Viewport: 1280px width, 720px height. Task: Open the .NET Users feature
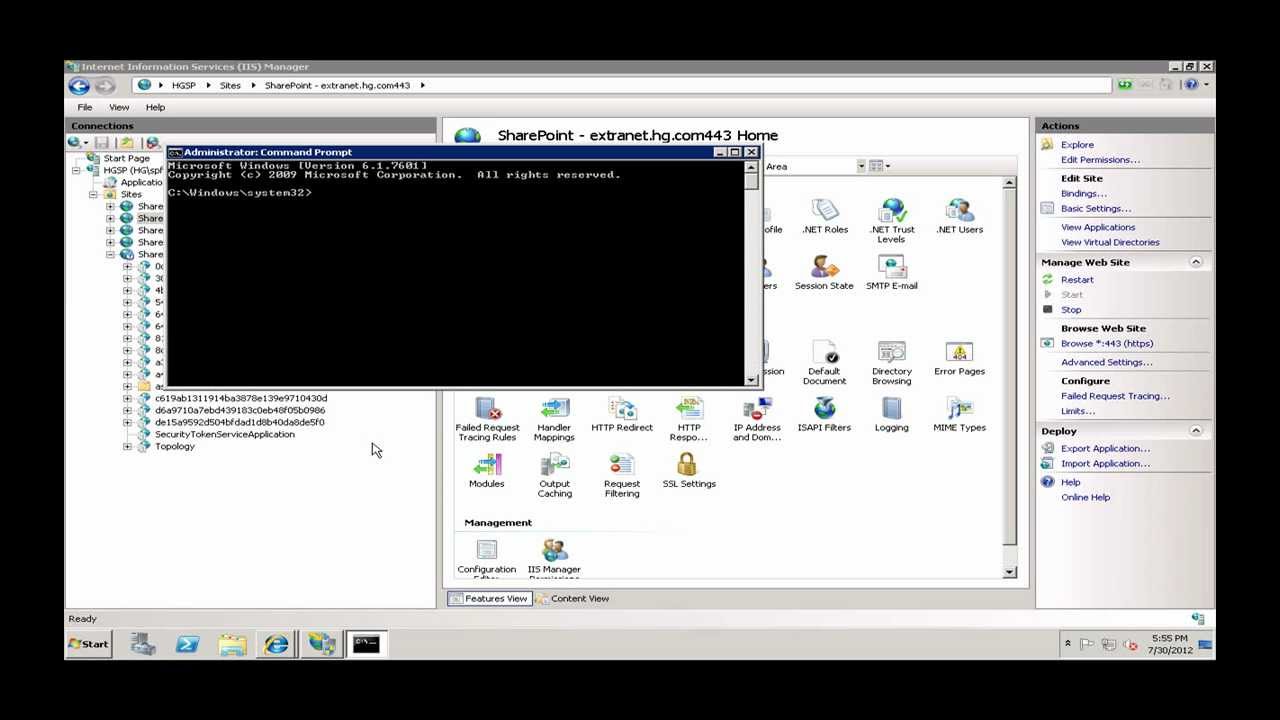[959, 216]
